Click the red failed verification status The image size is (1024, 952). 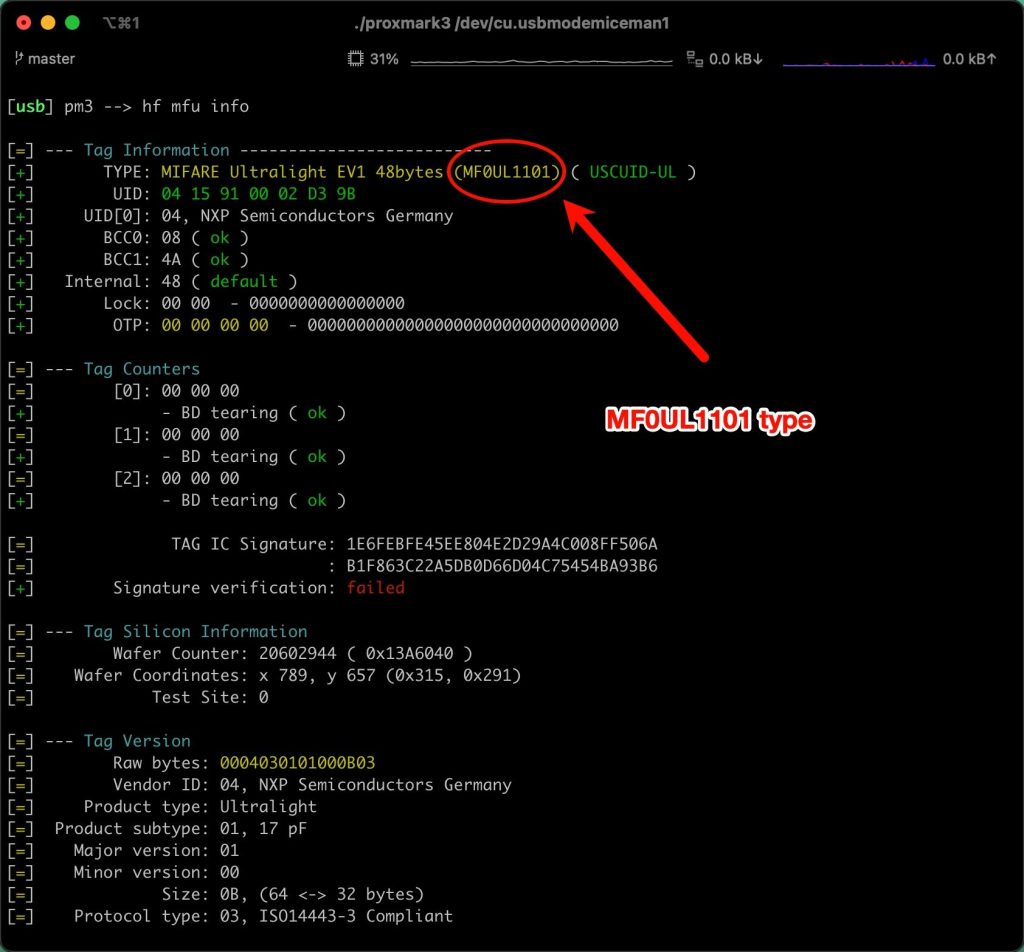tap(376, 588)
